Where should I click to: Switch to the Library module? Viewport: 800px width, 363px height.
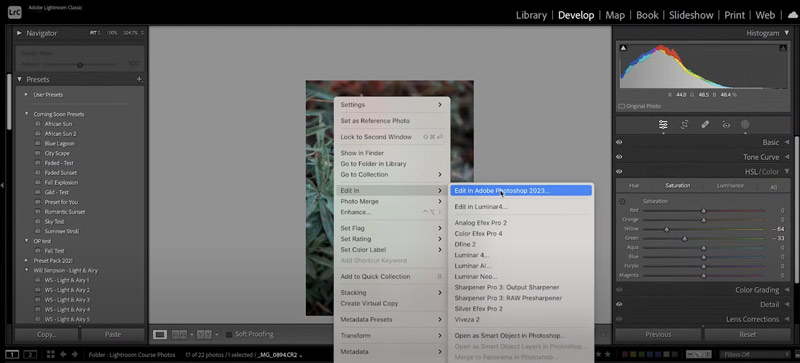click(531, 15)
